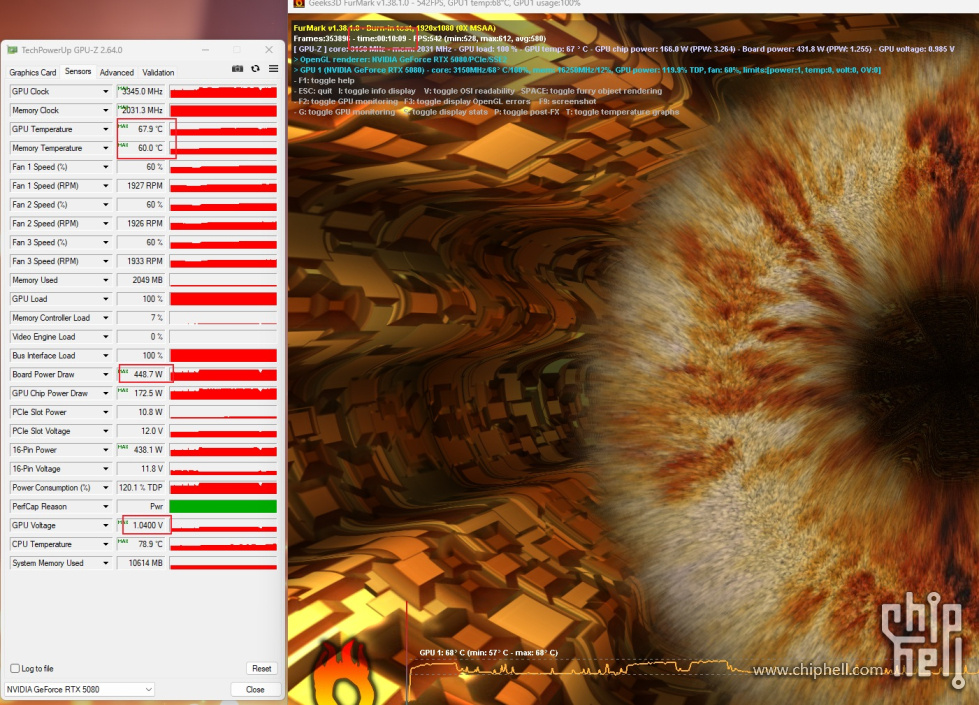Viewport: 979px width, 705px height.
Task: Click the F1: toggle help line in FurMark
Action: tap(325, 81)
